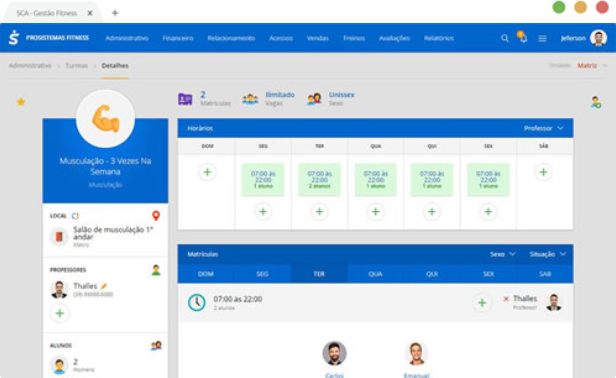Open the QUA 07:00 às 22:00 slot
This screenshot has width=616, height=378.
click(376, 180)
